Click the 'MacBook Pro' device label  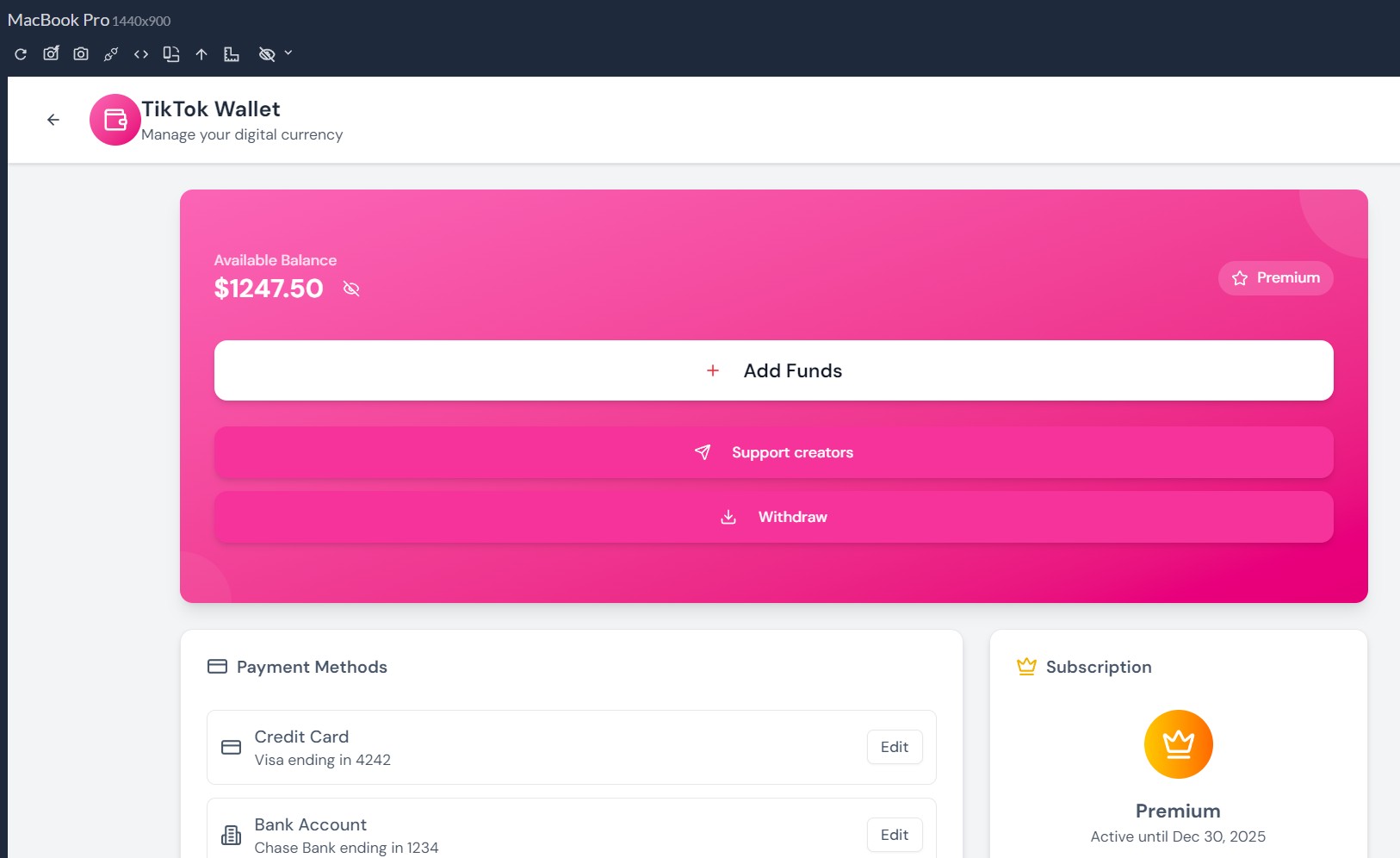pos(59,20)
